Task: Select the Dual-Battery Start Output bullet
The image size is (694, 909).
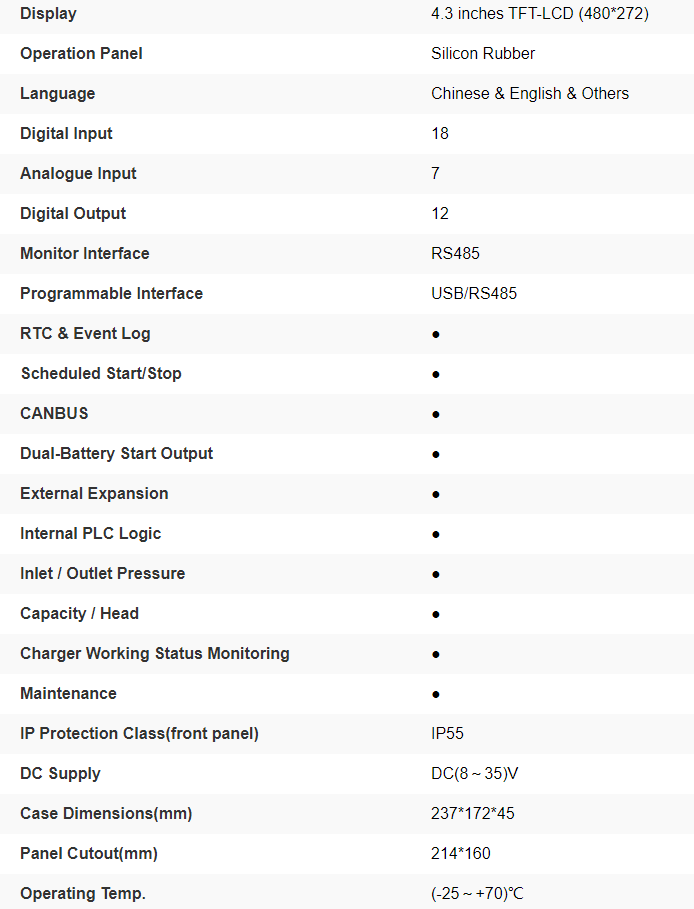Action: [x=436, y=454]
